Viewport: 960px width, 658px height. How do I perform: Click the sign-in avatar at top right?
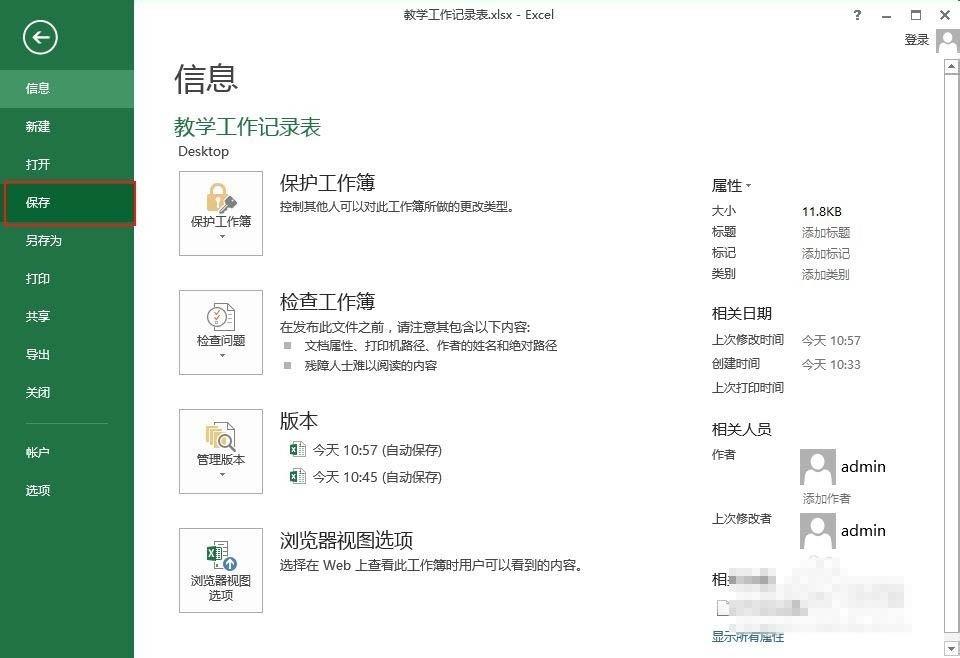coord(947,40)
